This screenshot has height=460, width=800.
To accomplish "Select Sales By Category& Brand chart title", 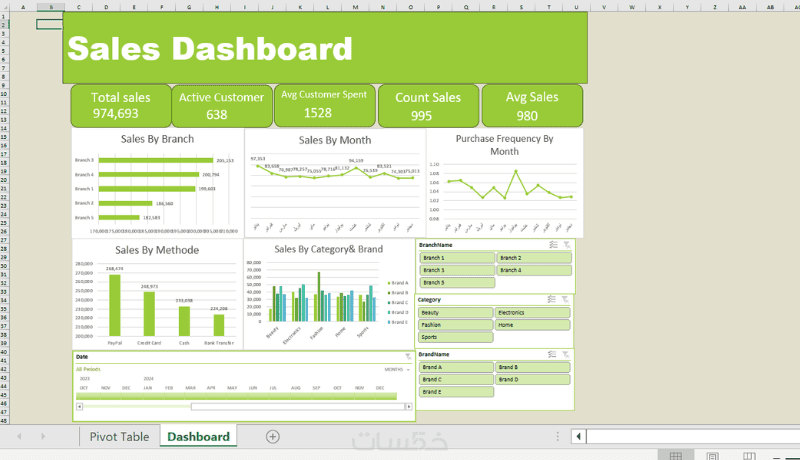I will pos(328,249).
